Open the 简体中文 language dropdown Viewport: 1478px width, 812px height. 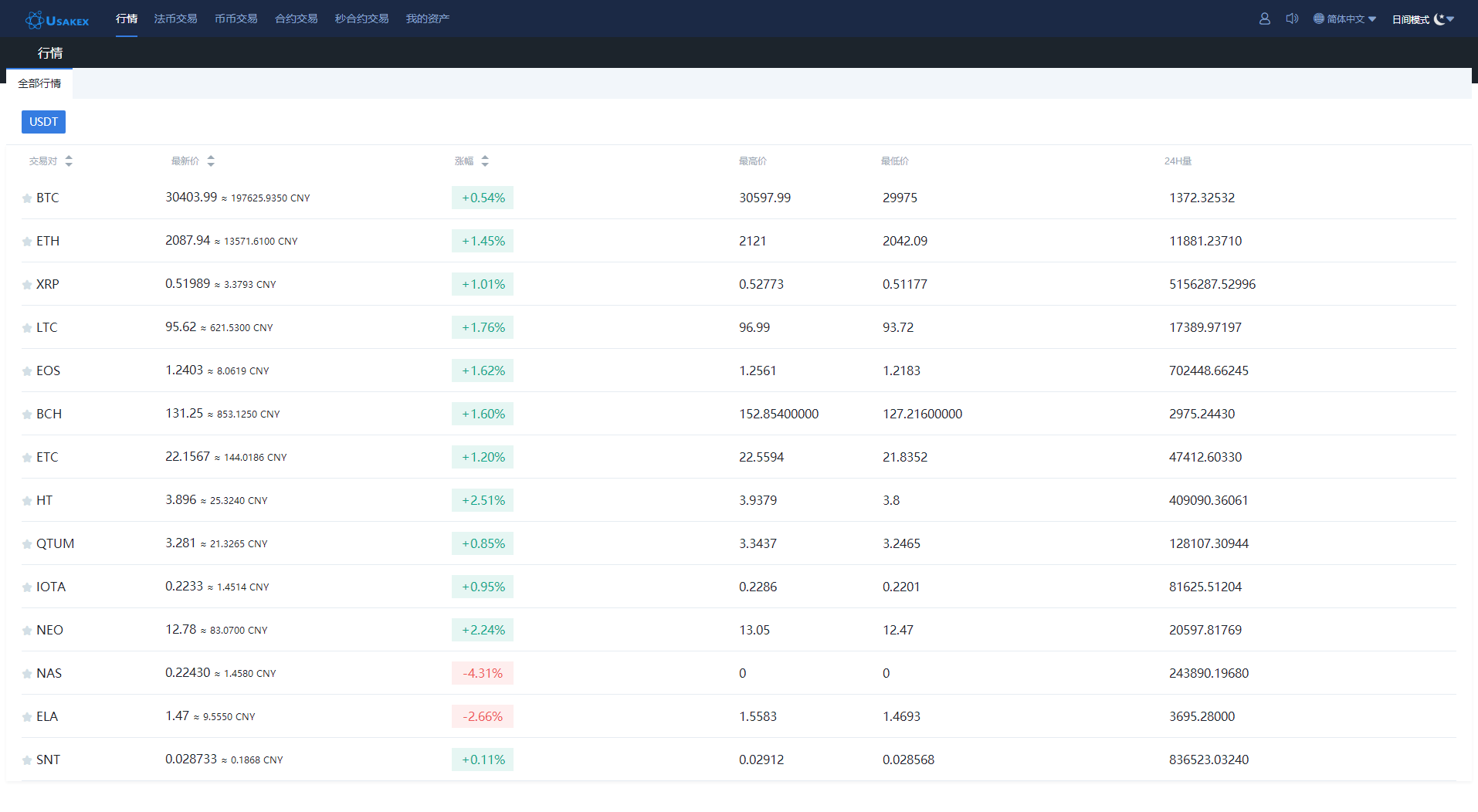[1344, 19]
